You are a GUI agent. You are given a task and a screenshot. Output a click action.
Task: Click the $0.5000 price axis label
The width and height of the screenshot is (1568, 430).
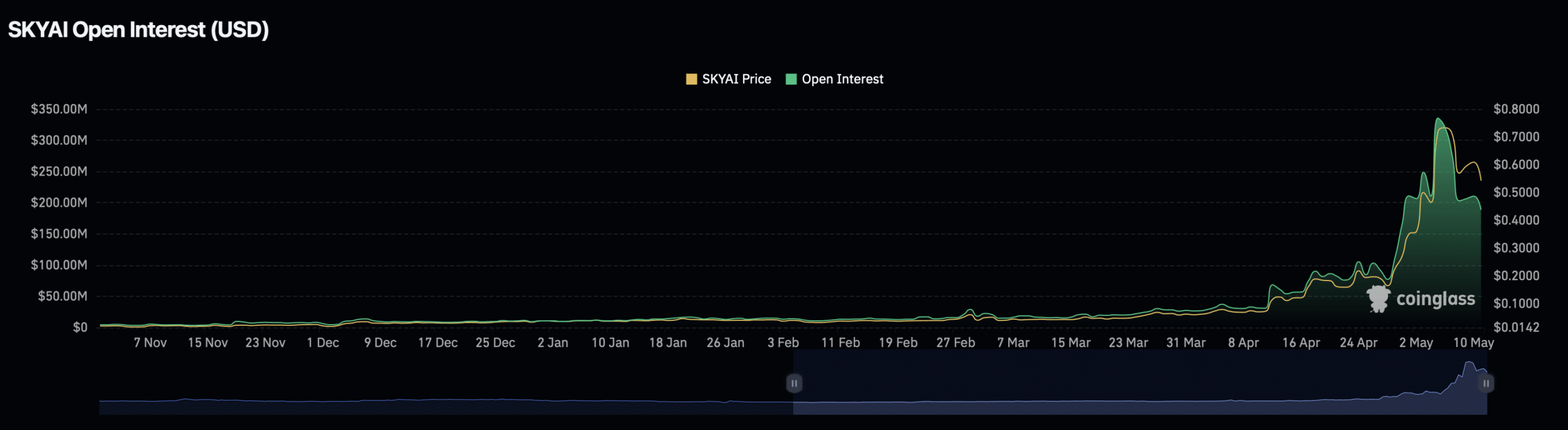1516,192
